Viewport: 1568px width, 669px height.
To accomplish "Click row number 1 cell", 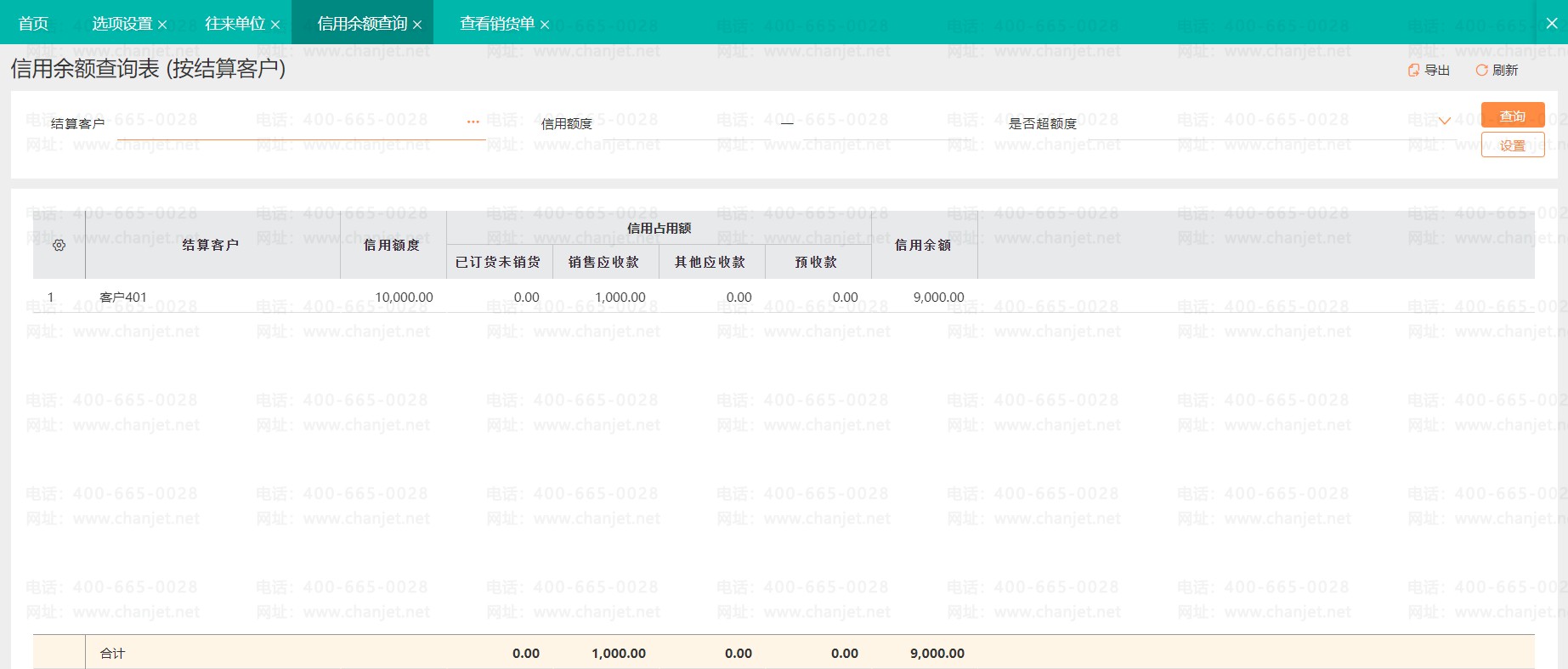I will tap(51, 297).
